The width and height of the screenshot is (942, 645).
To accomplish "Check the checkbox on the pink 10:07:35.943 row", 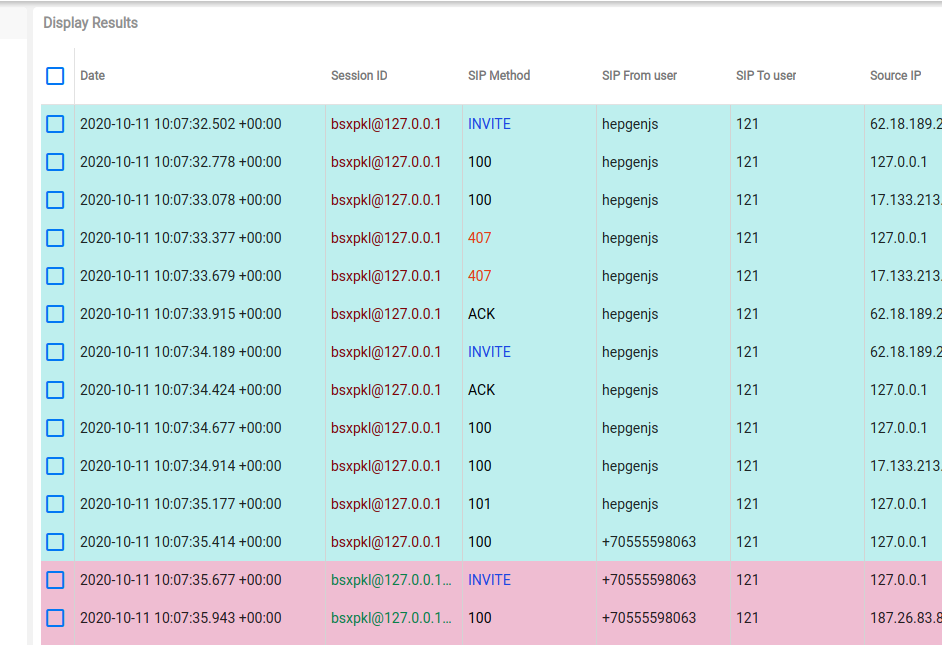I will [55, 618].
